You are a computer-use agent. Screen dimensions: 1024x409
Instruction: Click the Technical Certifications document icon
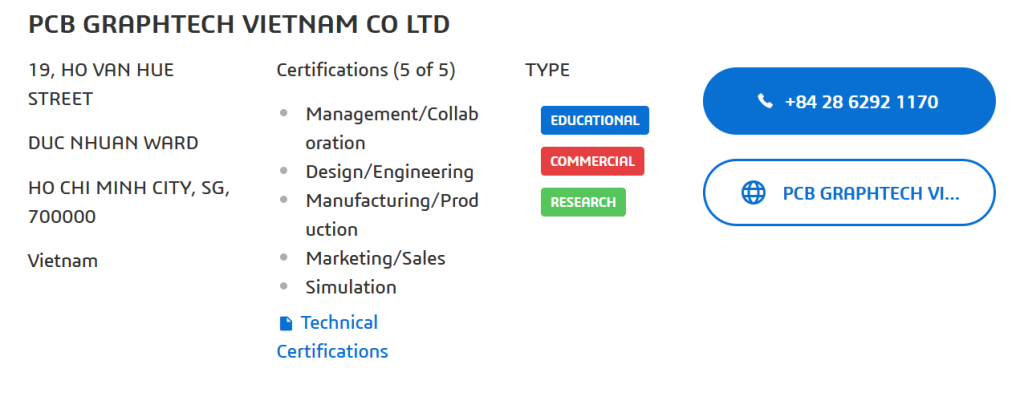(286, 323)
